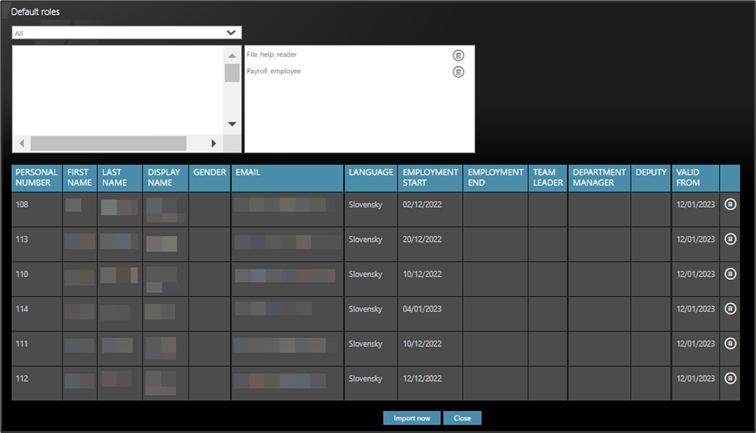Delete row with personal number 112
This screenshot has width=756, height=433.
730,379
